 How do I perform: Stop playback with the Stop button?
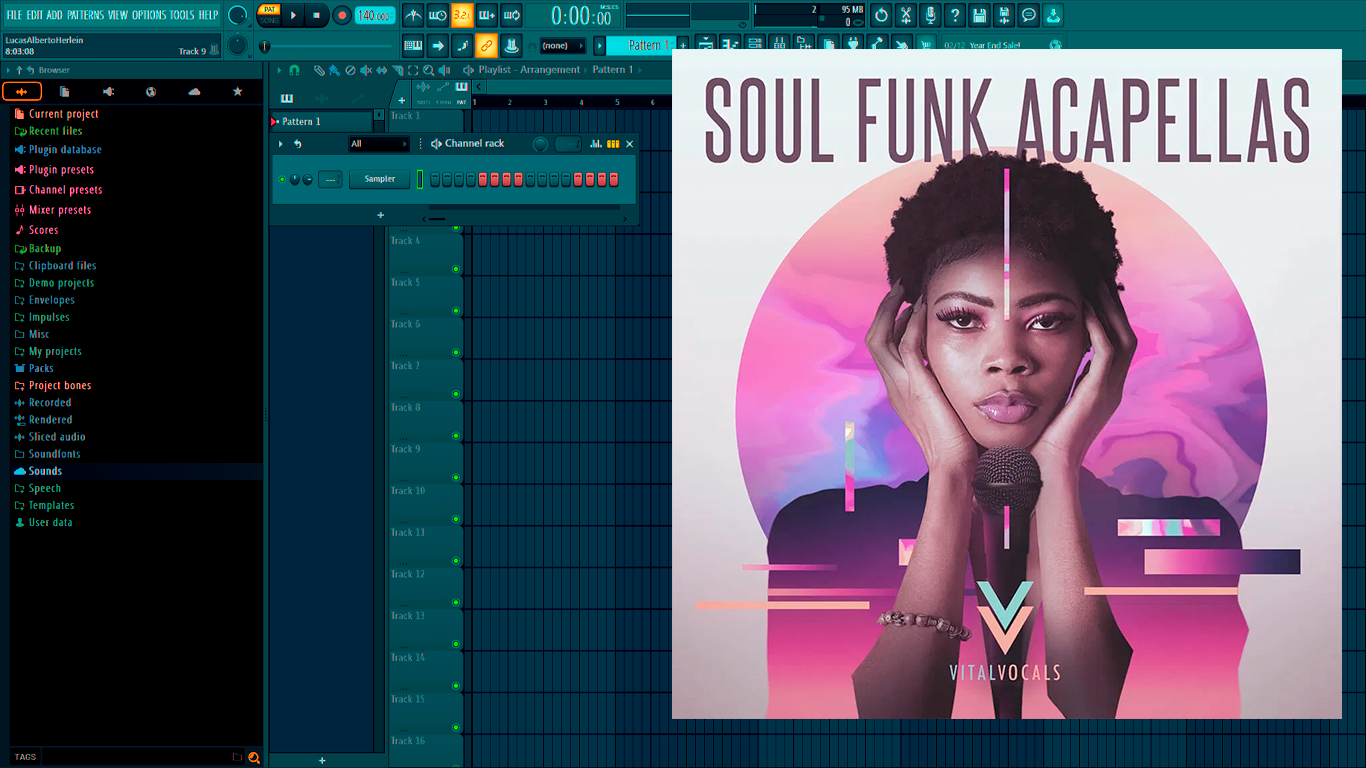pyautogui.click(x=317, y=15)
